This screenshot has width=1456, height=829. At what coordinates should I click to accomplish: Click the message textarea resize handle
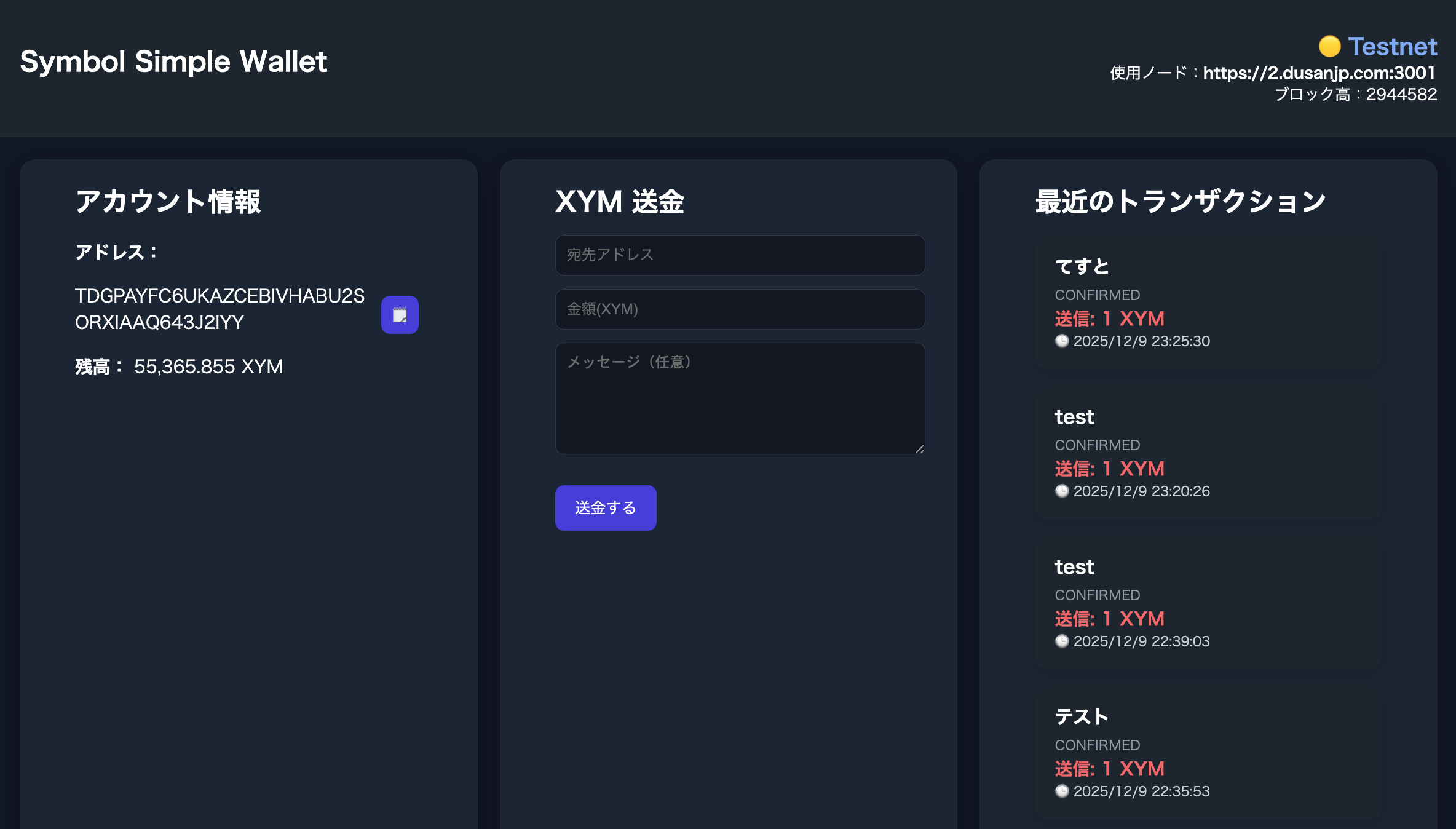point(919,449)
